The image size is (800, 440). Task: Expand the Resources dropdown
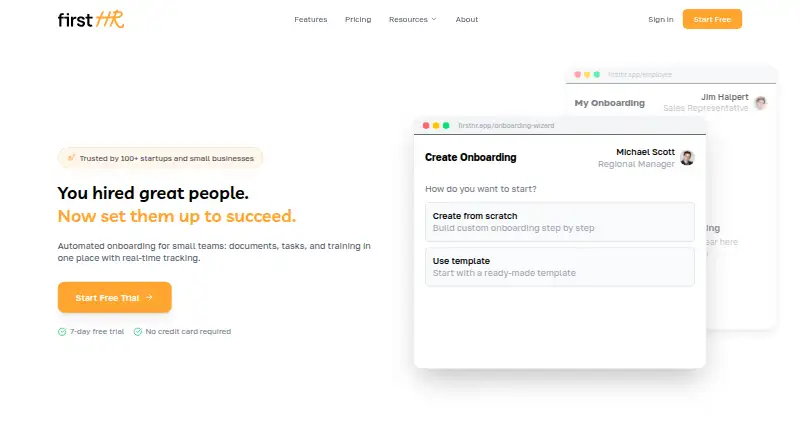[x=413, y=19]
